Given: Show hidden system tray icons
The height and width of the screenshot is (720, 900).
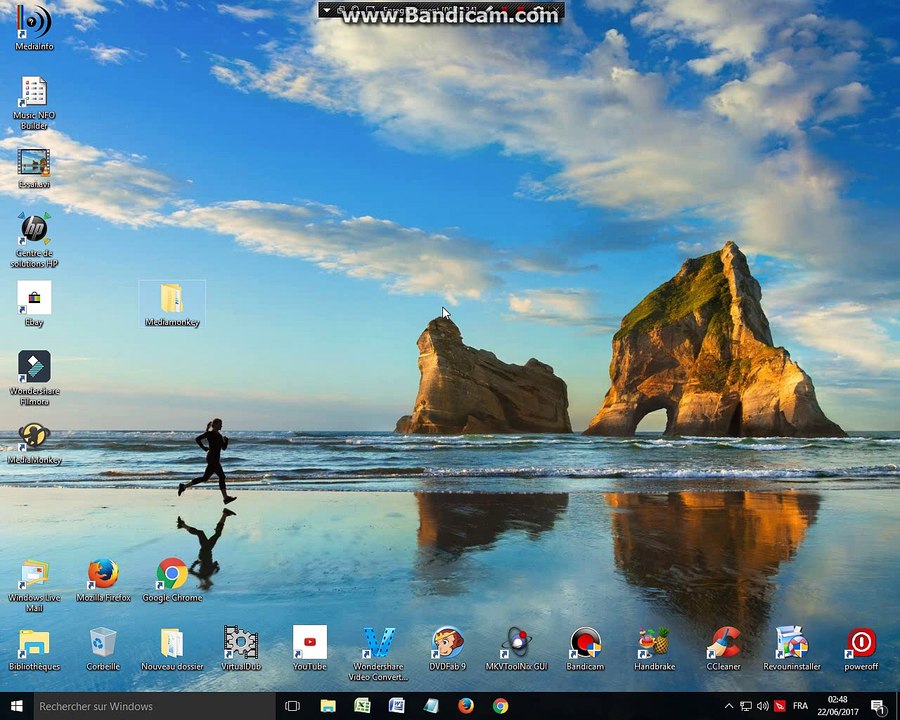Looking at the screenshot, I should tap(729, 706).
